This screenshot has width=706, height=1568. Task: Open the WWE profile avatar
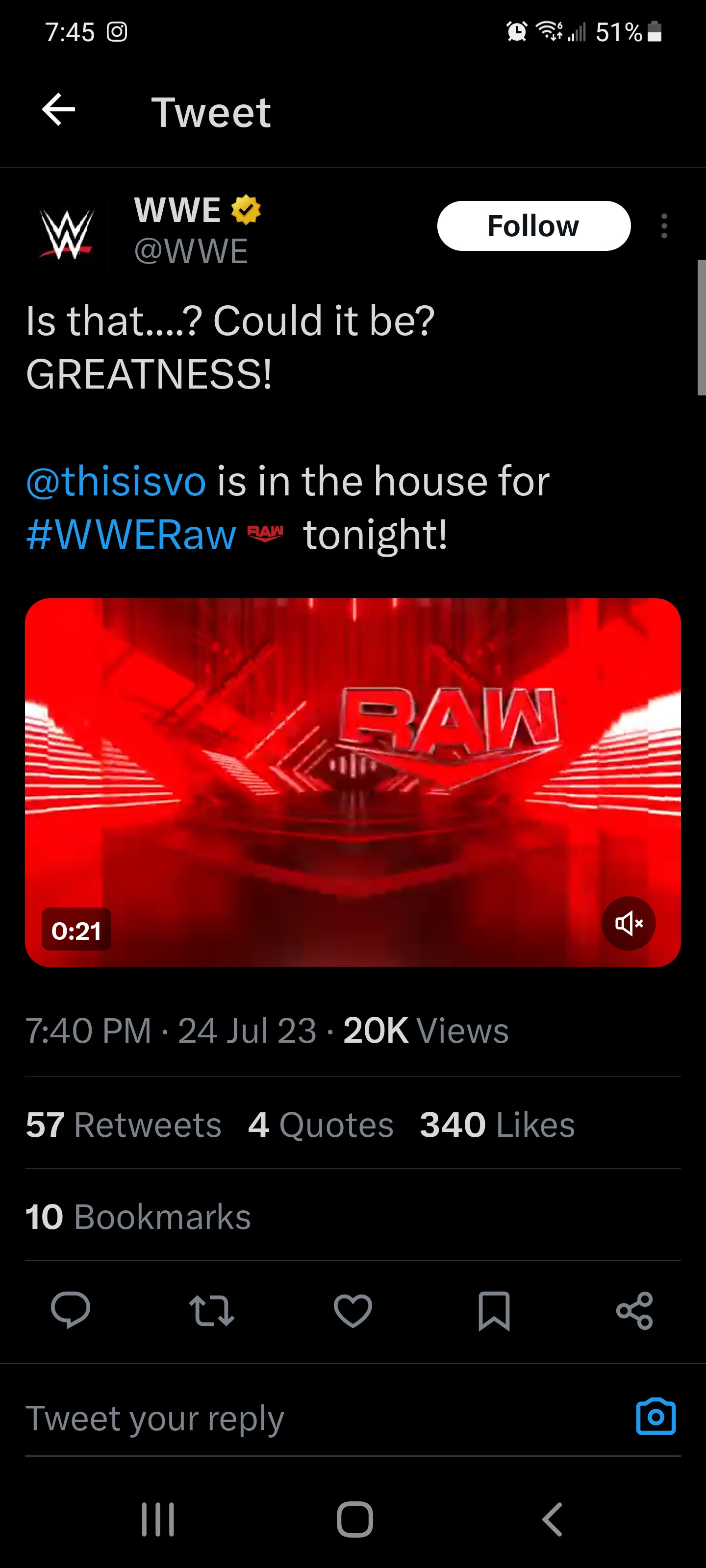(x=67, y=234)
